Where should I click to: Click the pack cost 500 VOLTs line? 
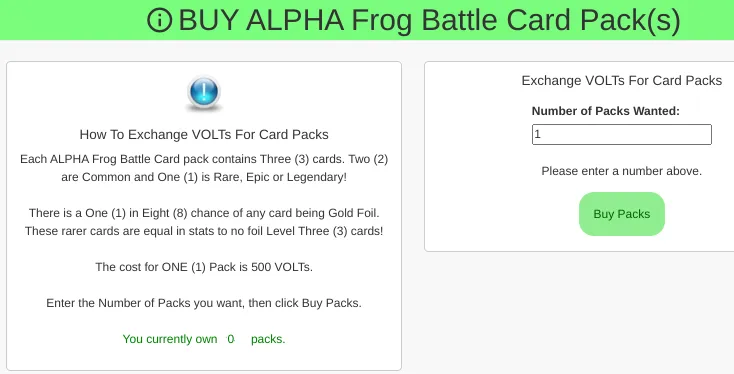pos(204,267)
